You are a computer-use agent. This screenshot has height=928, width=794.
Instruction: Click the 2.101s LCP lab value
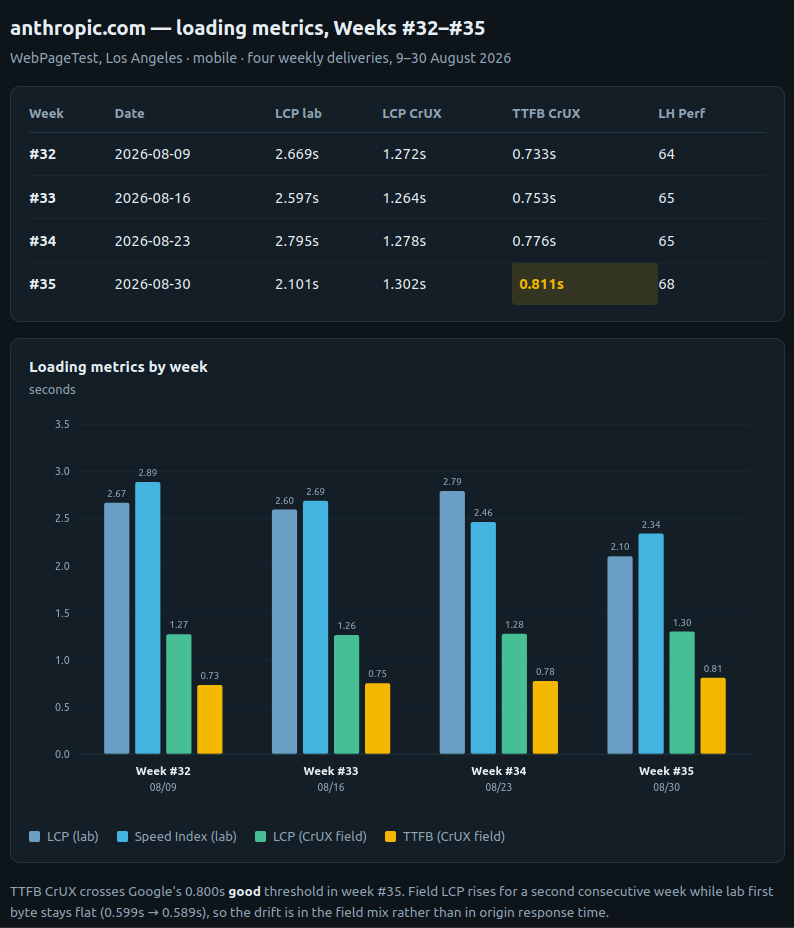[x=297, y=285]
